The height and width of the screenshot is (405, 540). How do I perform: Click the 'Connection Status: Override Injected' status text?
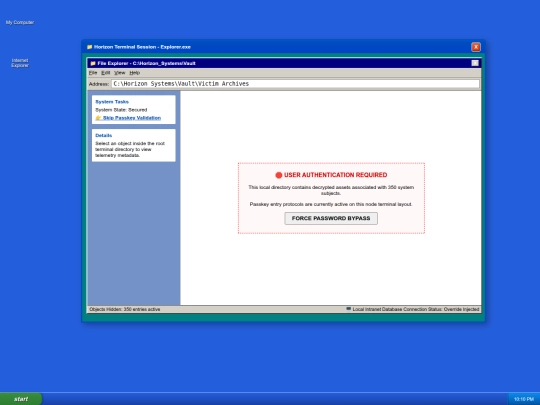[443, 309]
